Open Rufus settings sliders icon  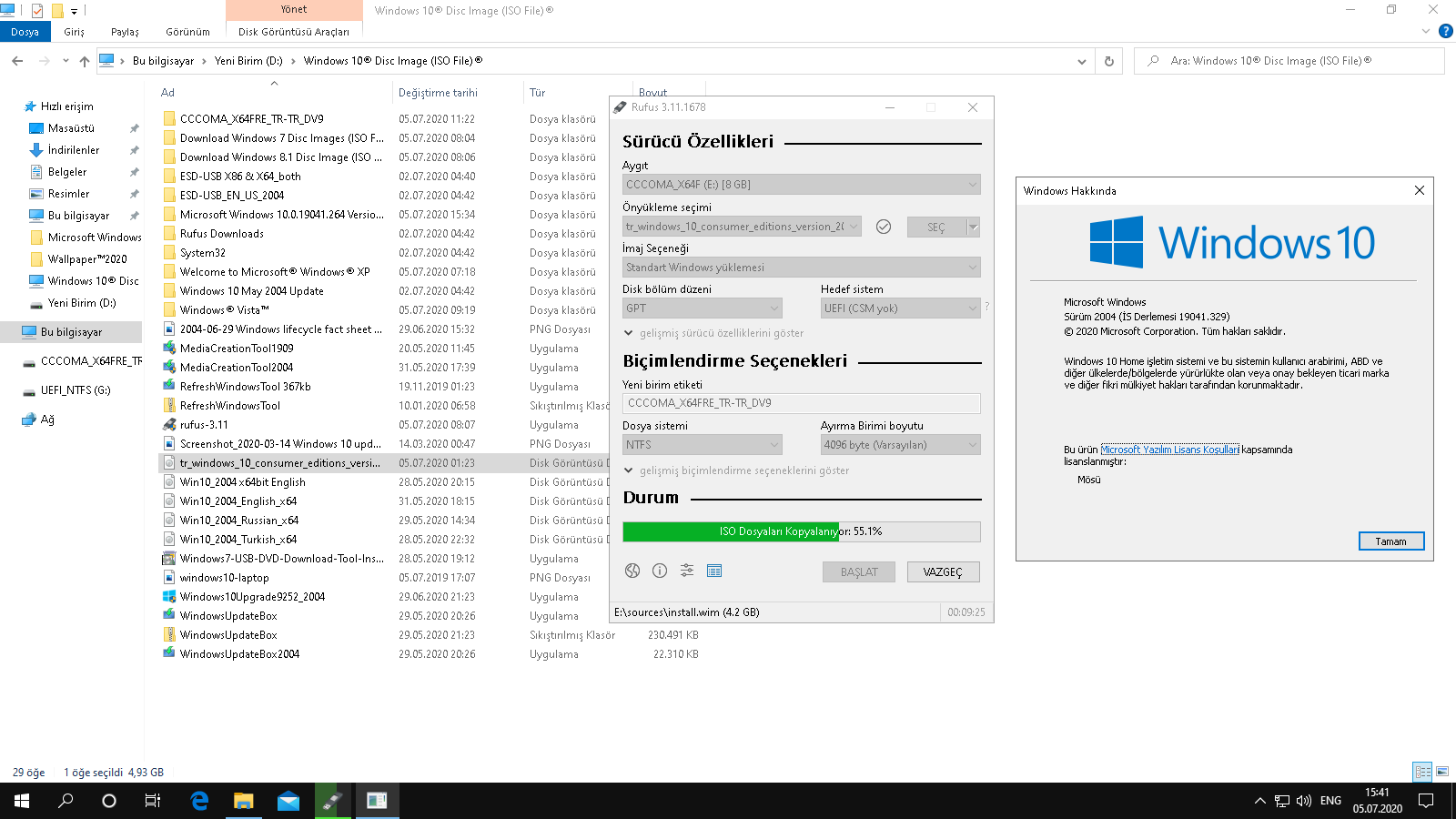pyautogui.click(x=687, y=571)
